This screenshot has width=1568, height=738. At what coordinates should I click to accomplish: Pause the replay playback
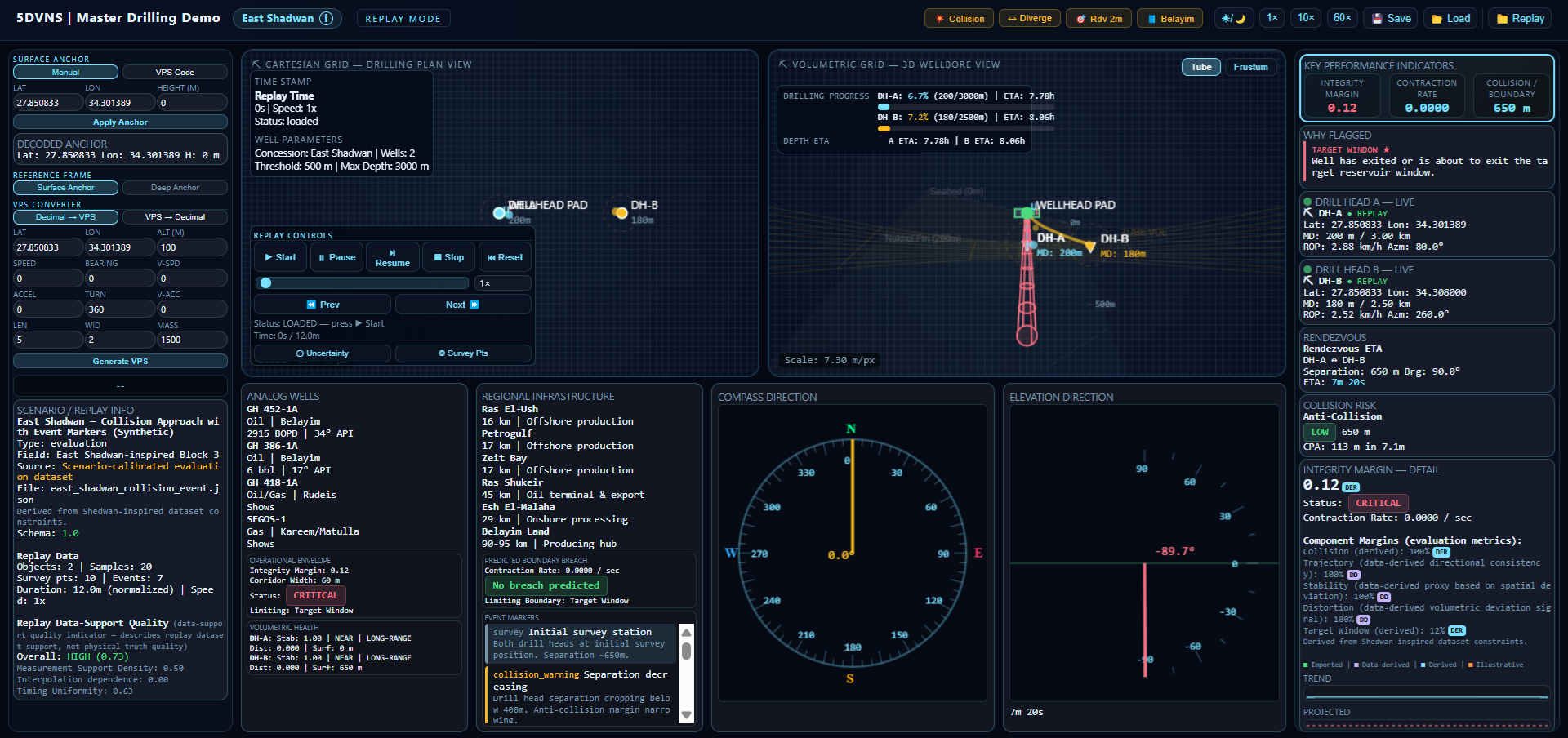click(337, 257)
